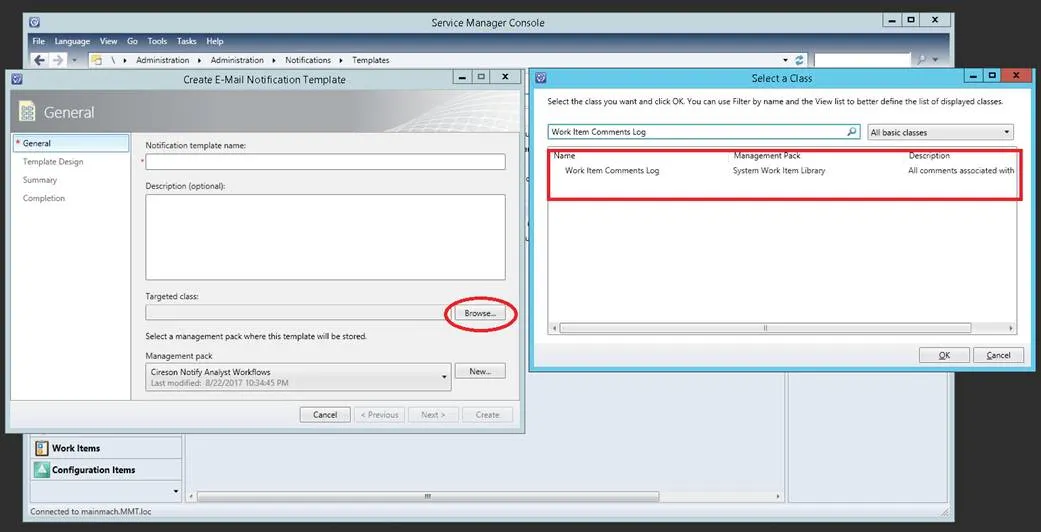Open the Help menu

click(x=215, y=41)
